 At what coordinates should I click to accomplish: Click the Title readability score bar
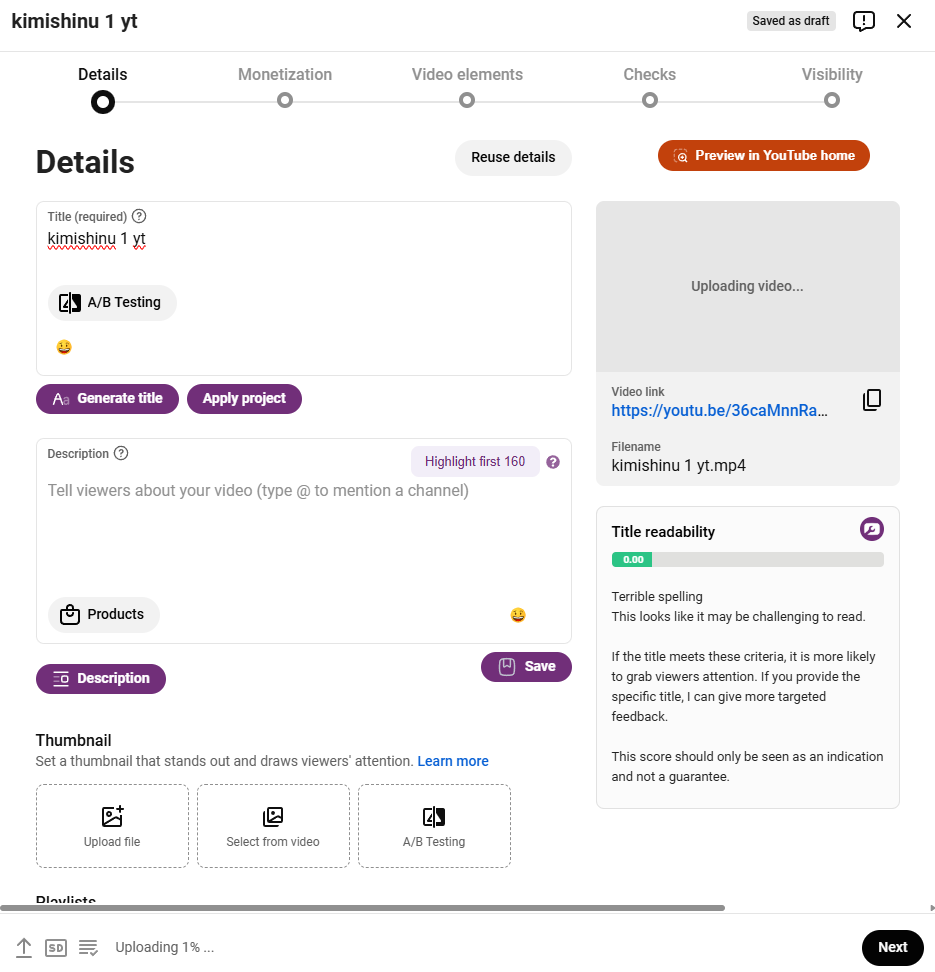tap(747, 559)
